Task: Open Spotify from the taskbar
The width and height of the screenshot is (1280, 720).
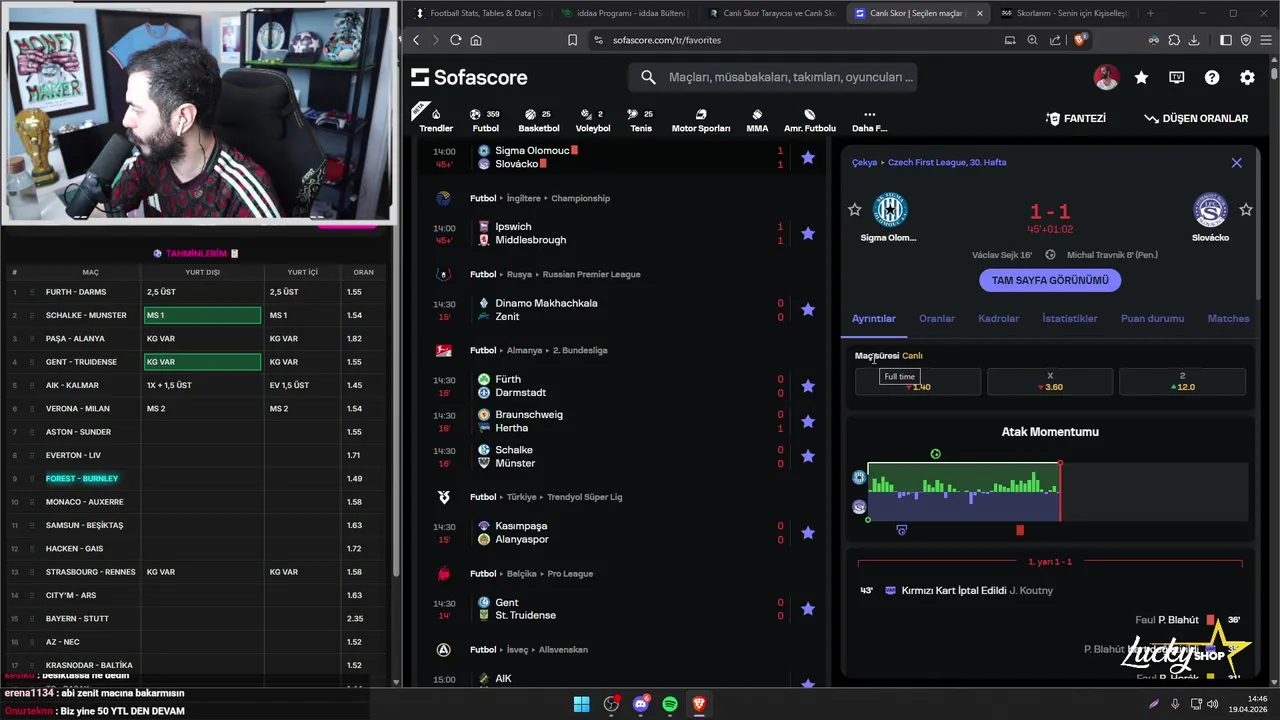Action: pos(670,704)
